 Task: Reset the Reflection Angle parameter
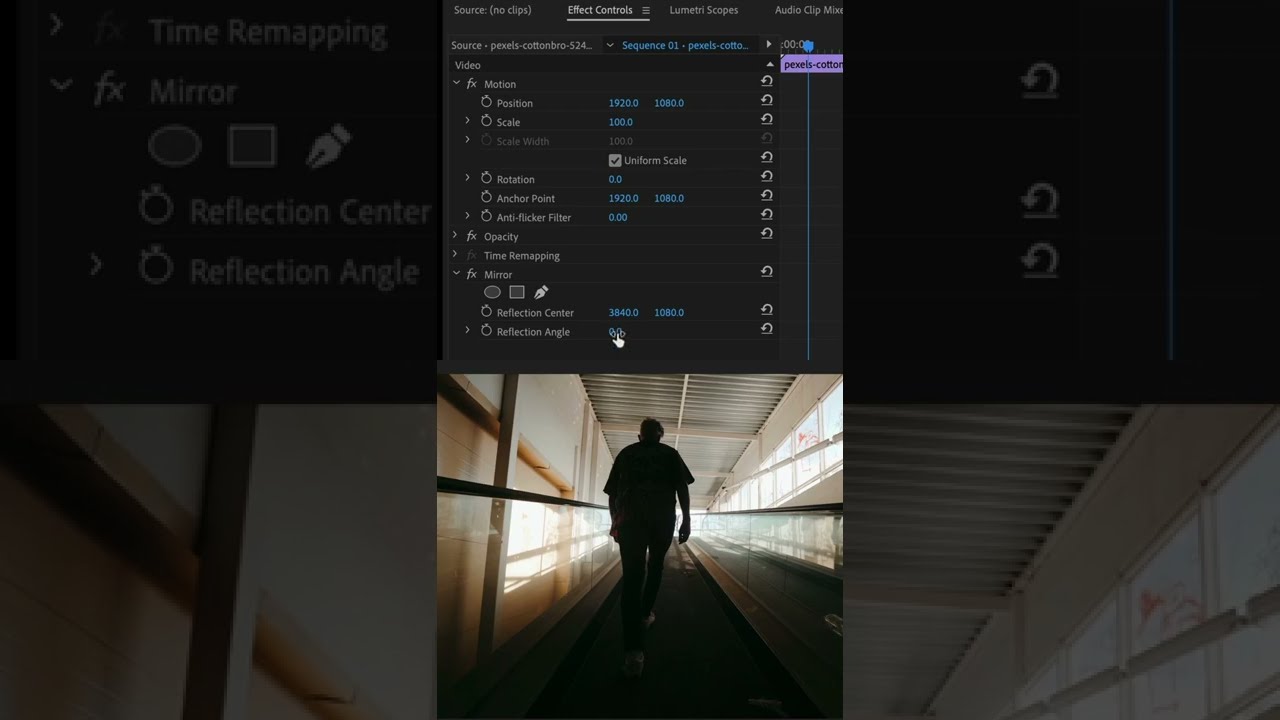(x=767, y=329)
